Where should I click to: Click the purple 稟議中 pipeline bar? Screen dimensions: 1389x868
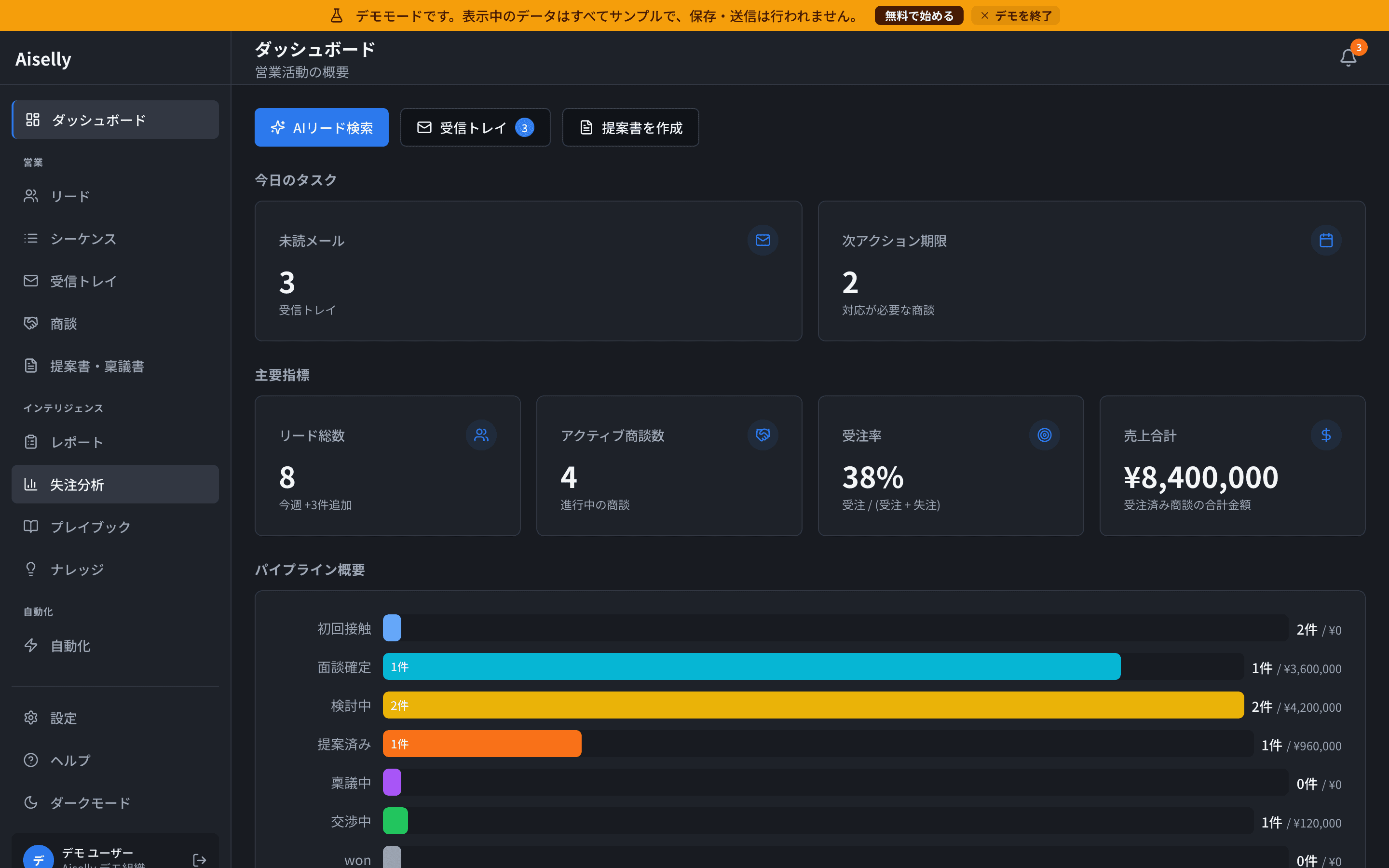click(392, 782)
